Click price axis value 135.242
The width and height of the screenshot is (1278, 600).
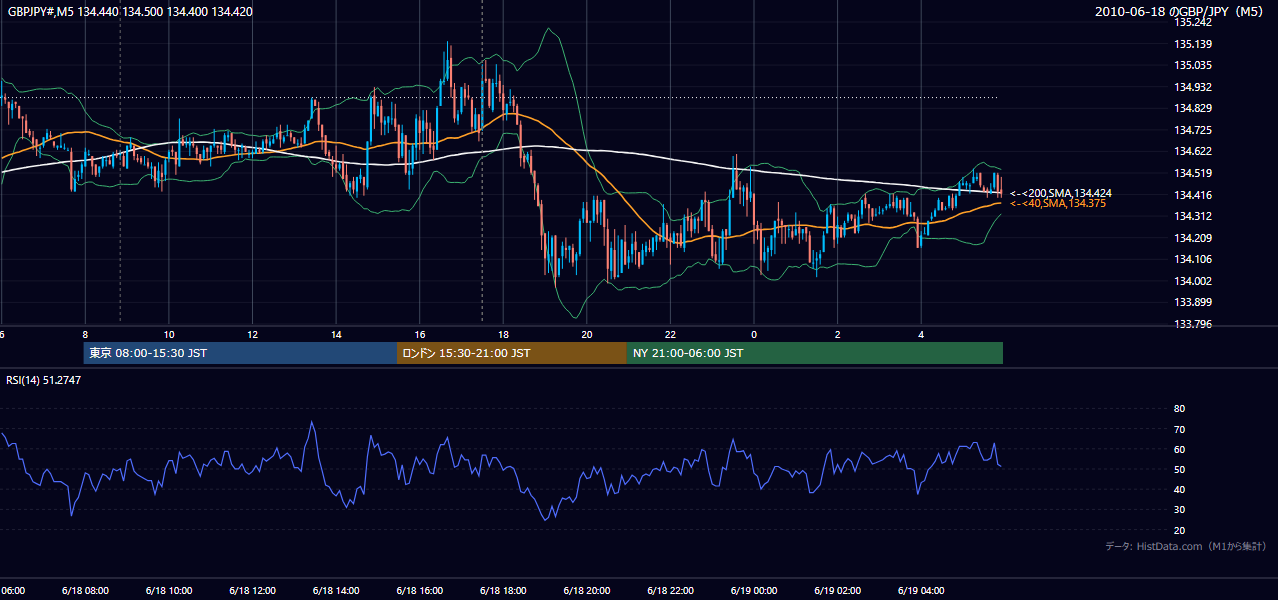(1193, 22)
